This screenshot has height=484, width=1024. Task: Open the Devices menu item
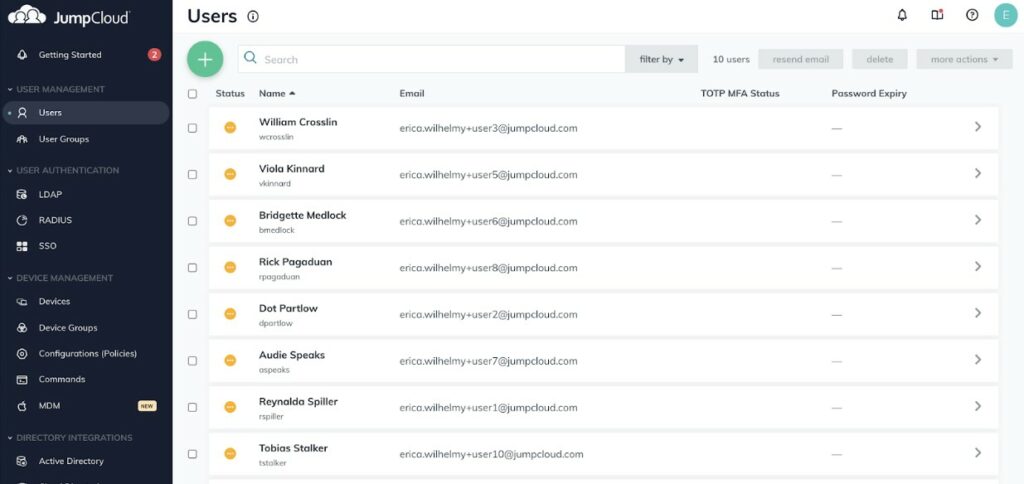pos(54,302)
